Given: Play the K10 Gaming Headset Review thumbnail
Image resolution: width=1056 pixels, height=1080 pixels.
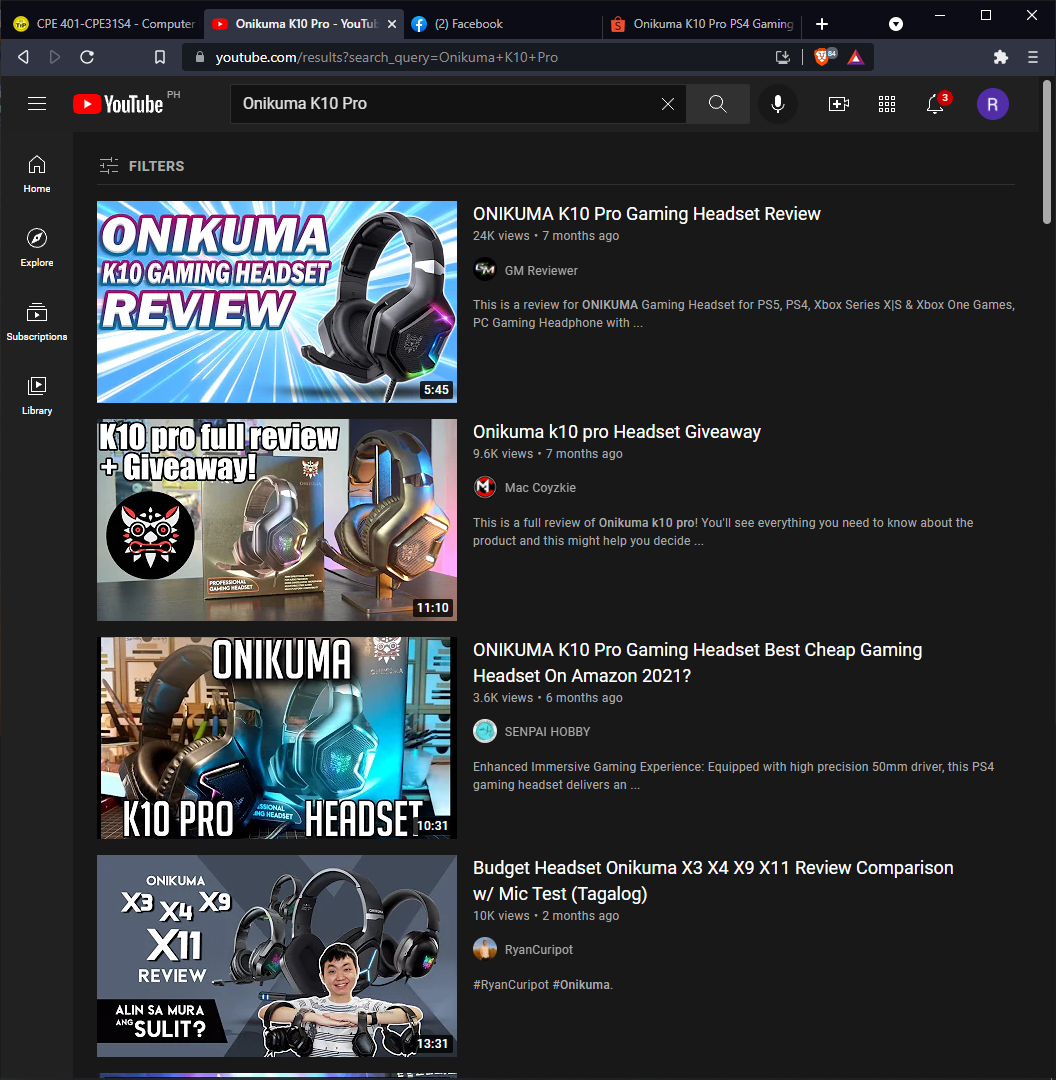Looking at the screenshot, I should pyautogui.click(x=277, y=302).
